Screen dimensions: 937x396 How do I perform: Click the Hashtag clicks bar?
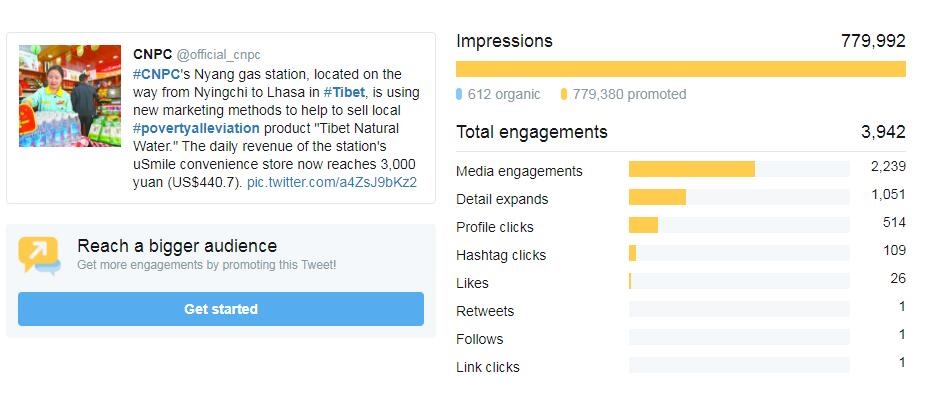click(x=739, y=253)
